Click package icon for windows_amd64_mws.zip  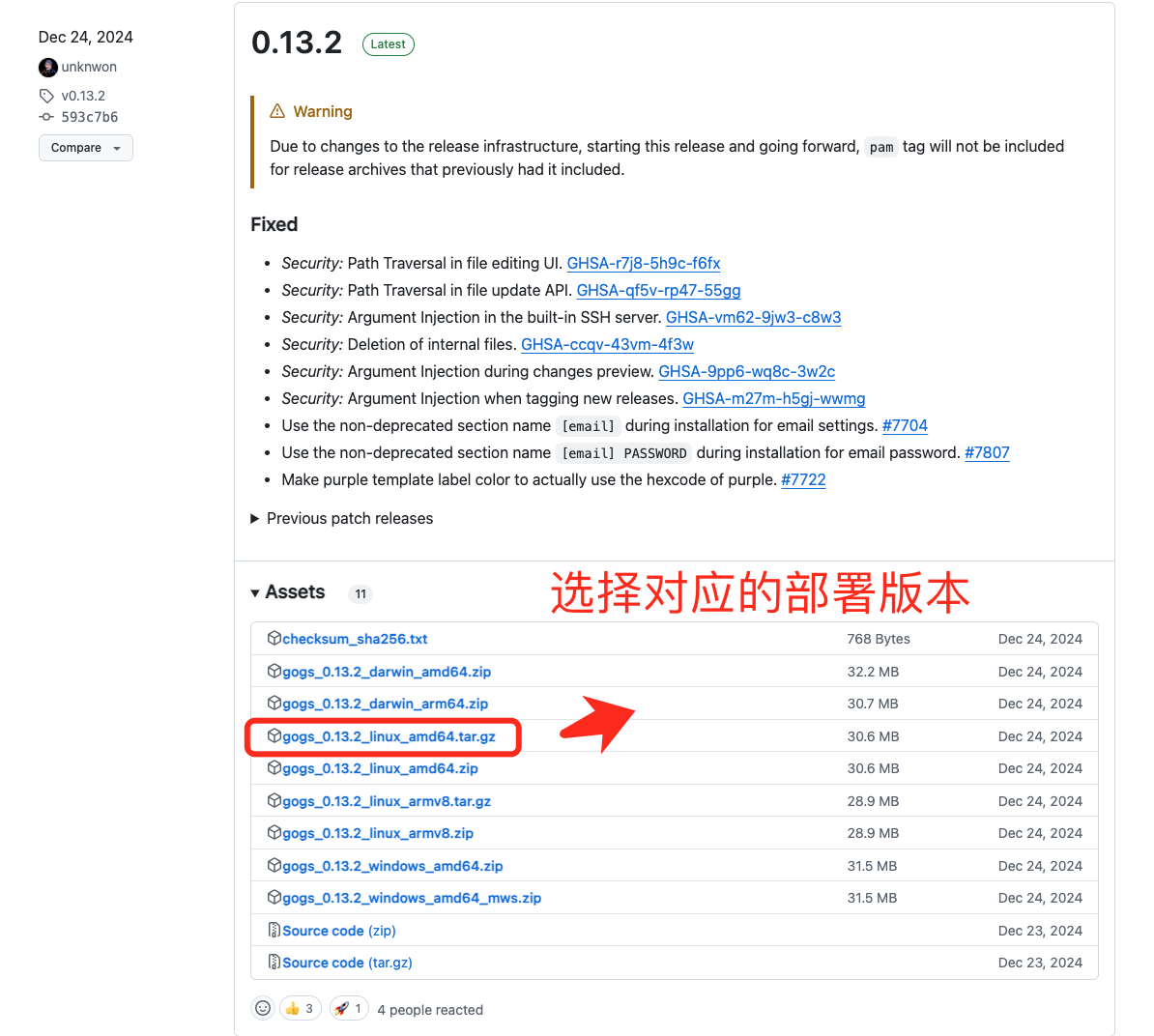274,897
